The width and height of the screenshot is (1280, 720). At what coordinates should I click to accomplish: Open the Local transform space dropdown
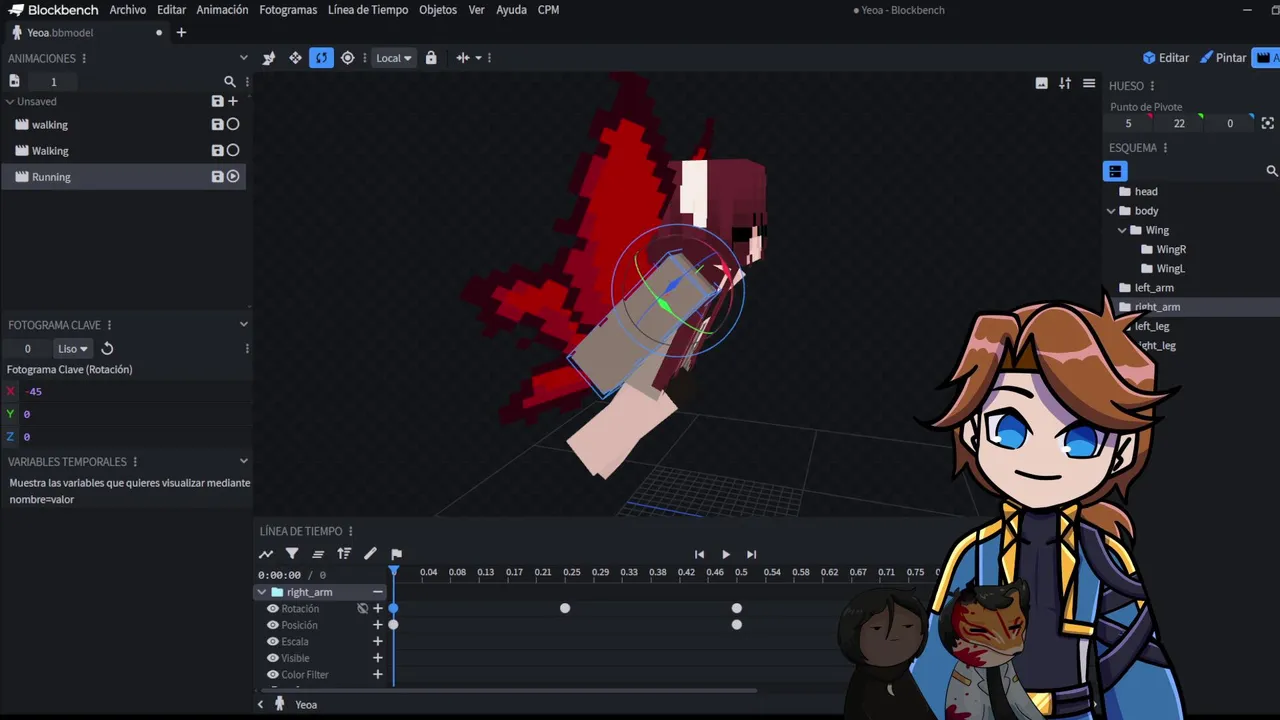[x=394, y=58]
